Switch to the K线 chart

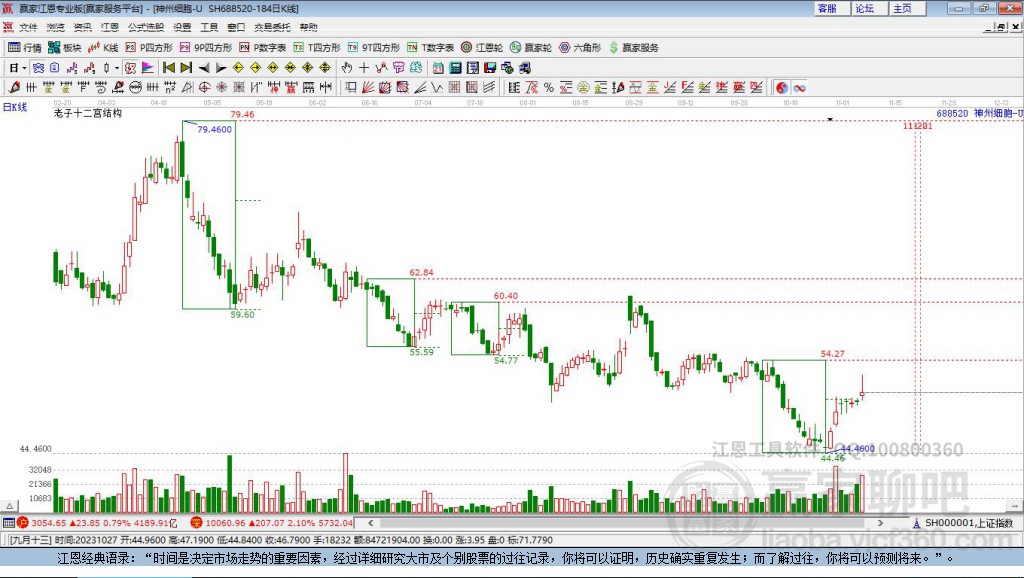[103, 48]
